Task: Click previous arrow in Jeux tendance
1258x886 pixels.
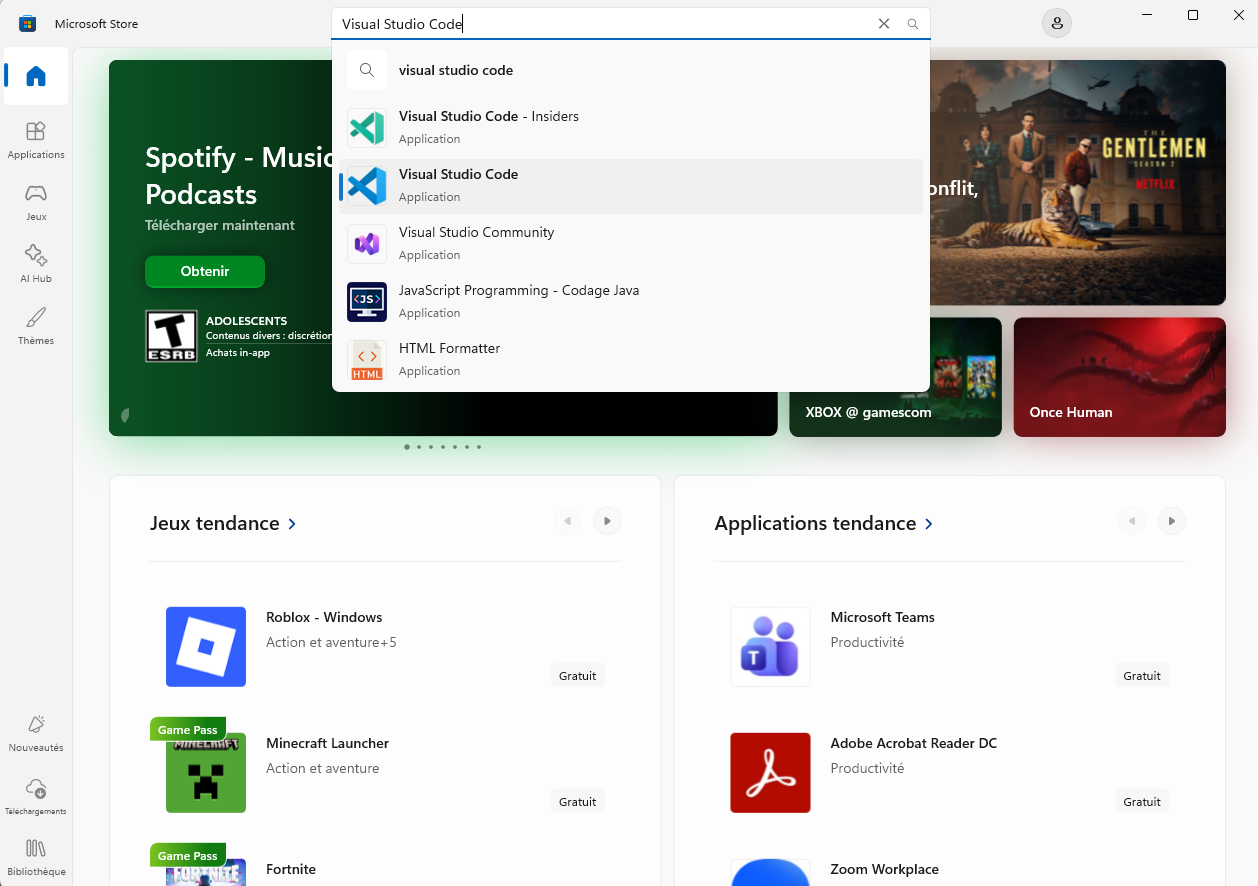Action: (x=568, y=521)
